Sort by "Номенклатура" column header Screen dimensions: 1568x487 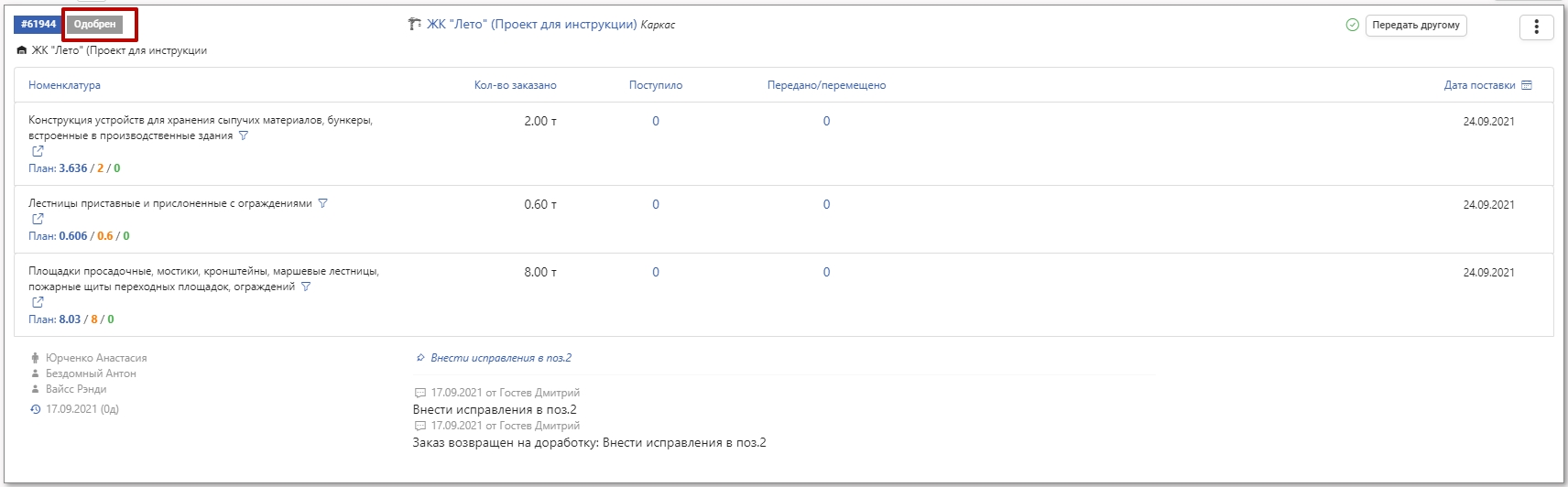(64, 85)
